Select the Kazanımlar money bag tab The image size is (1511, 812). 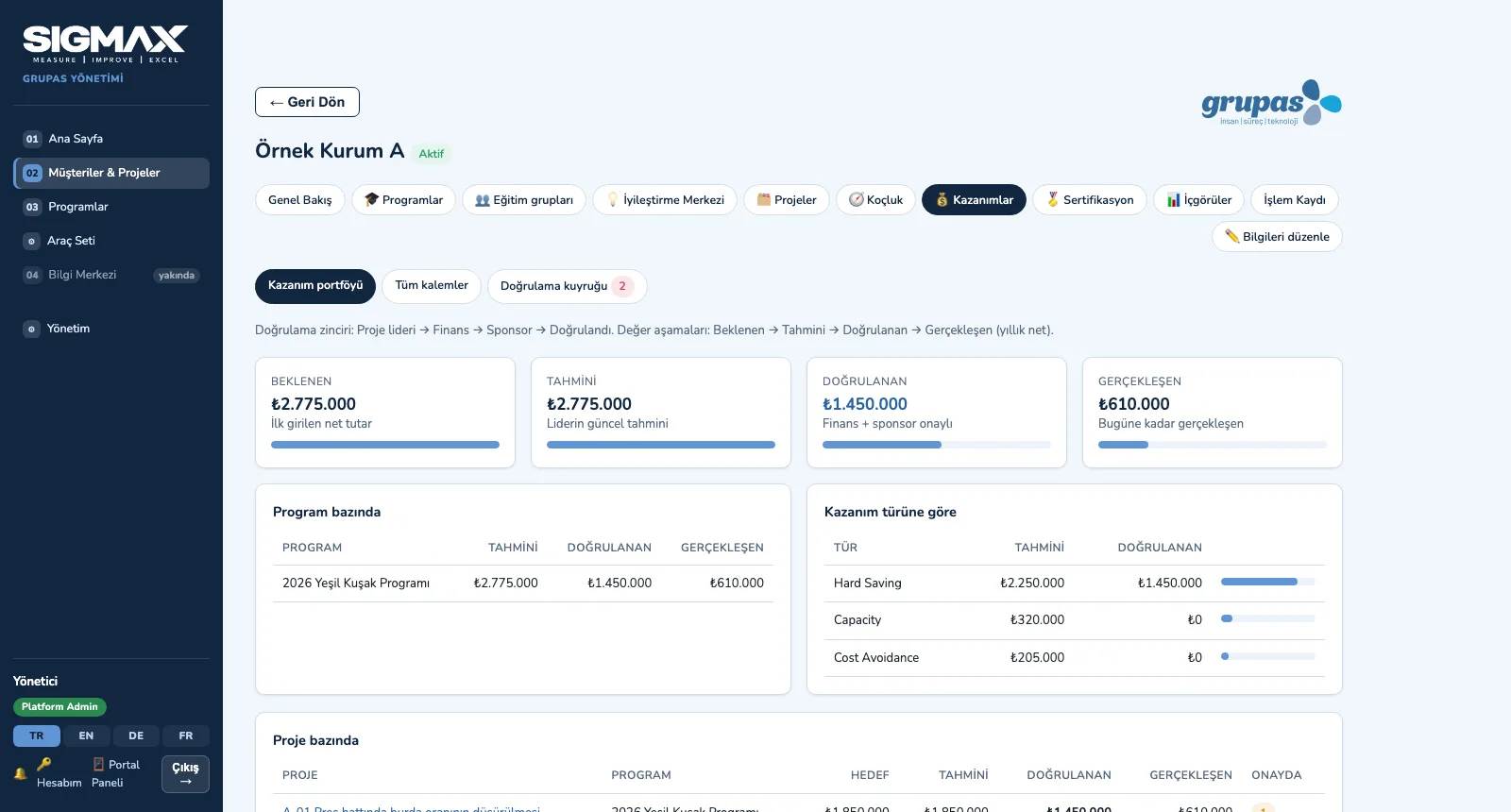tap(974, 200)
